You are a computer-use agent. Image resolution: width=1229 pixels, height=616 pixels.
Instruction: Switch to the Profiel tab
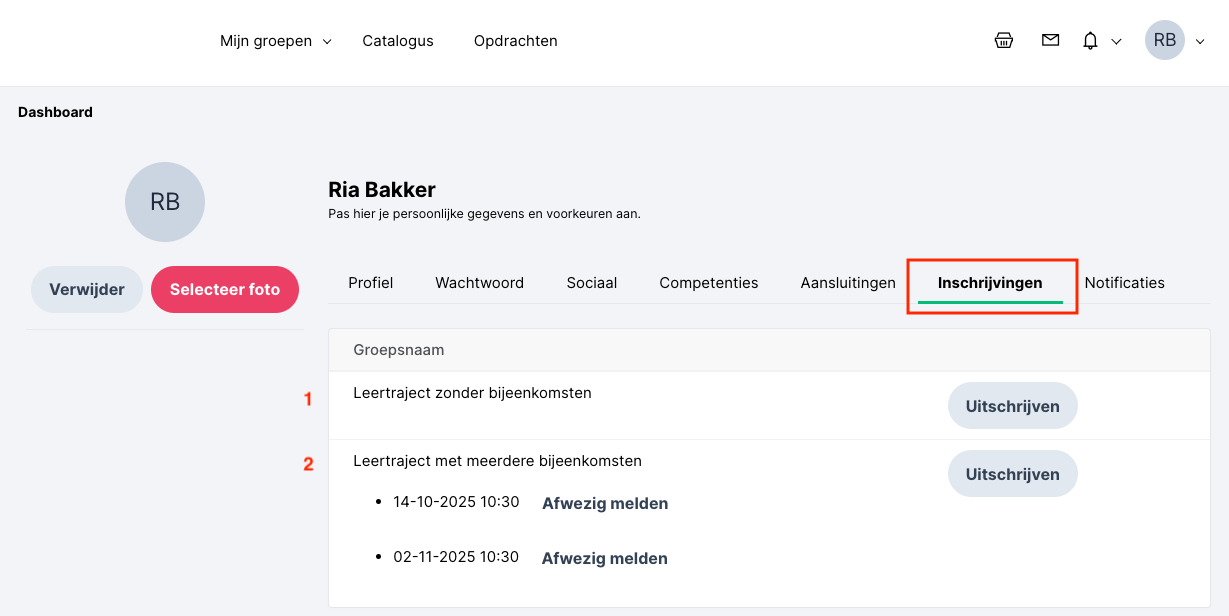click(370, 283)
